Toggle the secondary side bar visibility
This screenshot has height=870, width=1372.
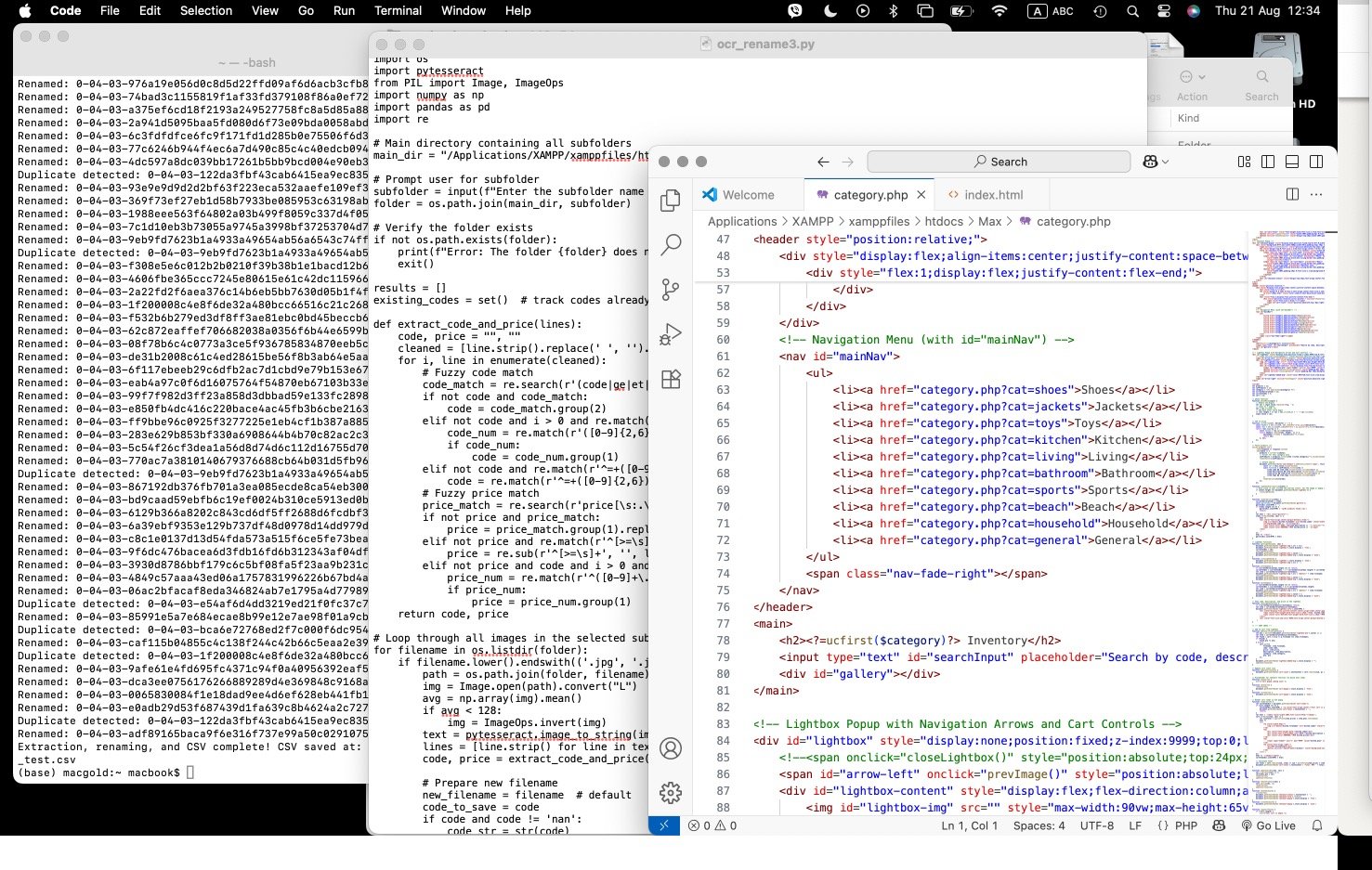(1315, 162)
